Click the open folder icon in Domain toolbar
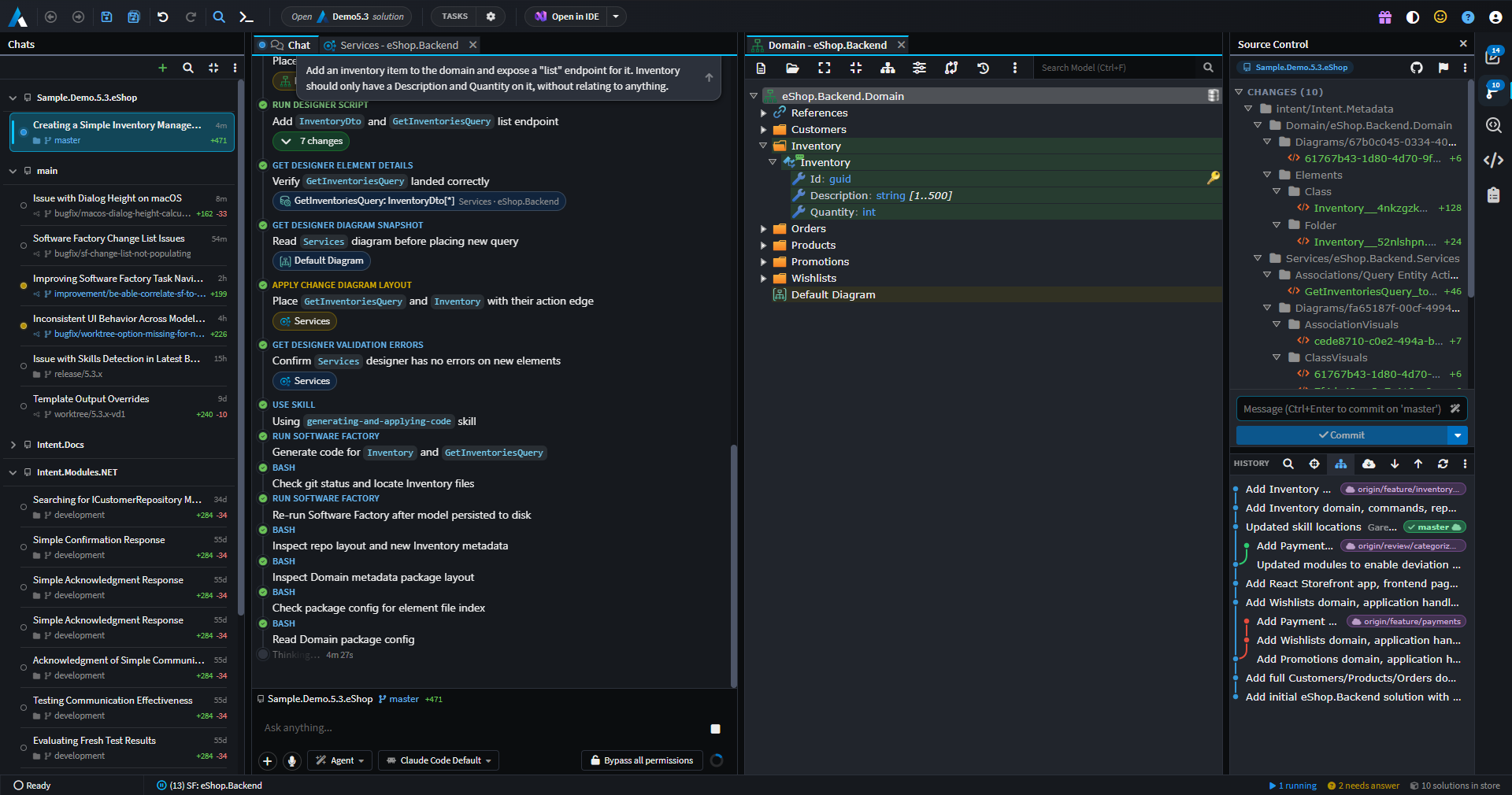Image resolution: width=1512 pixels, height=795 pixels. pyautogui.click(x=792, y=68)
